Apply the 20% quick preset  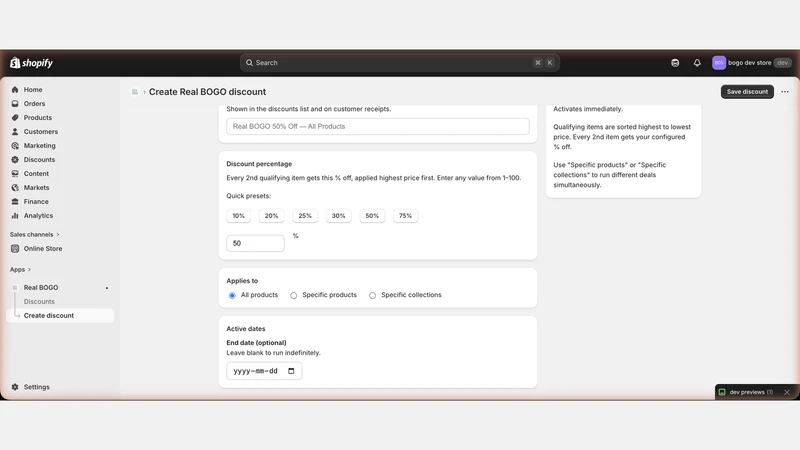pos(271,216)
